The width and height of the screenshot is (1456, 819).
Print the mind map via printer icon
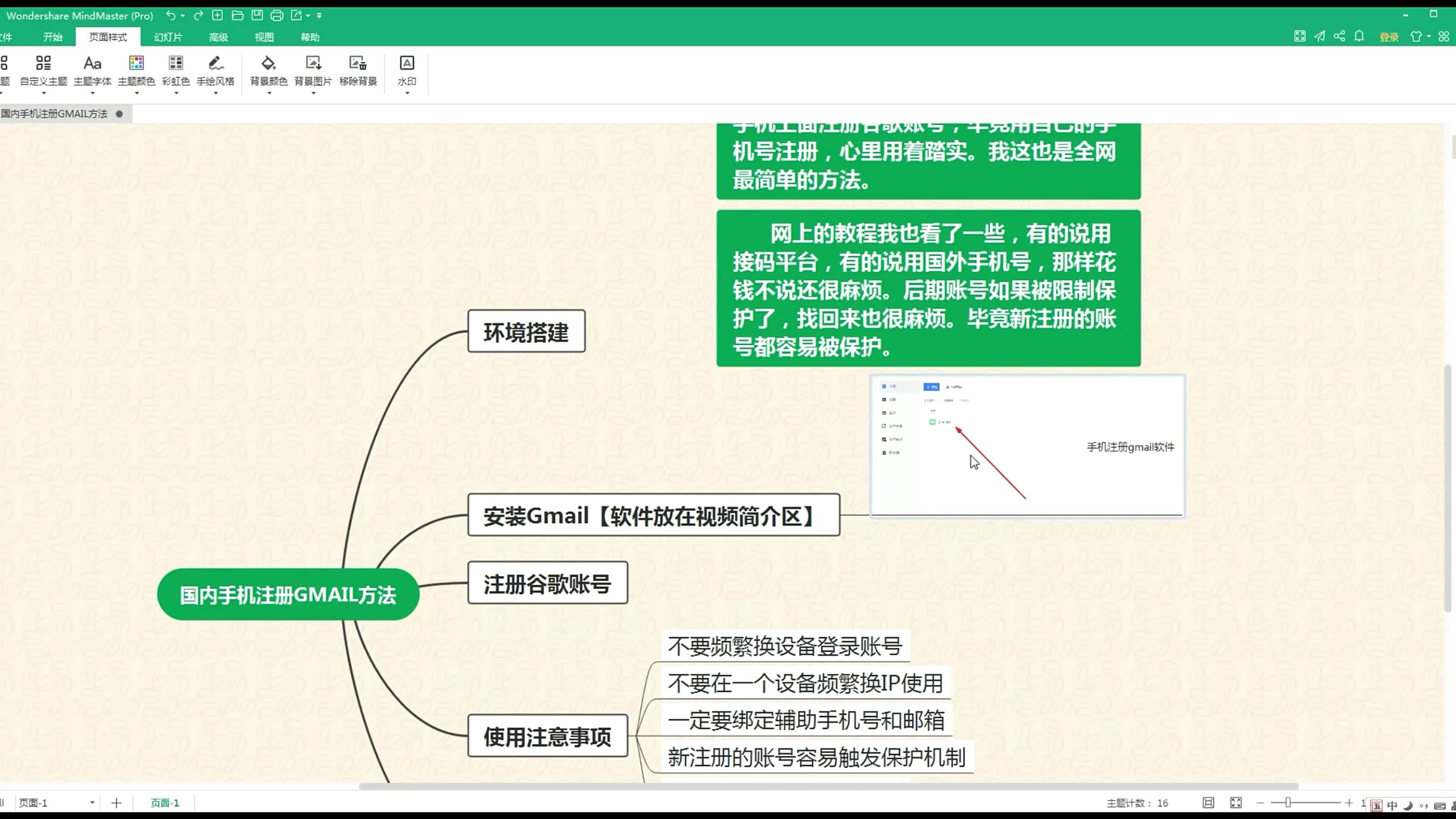[277, 15]
